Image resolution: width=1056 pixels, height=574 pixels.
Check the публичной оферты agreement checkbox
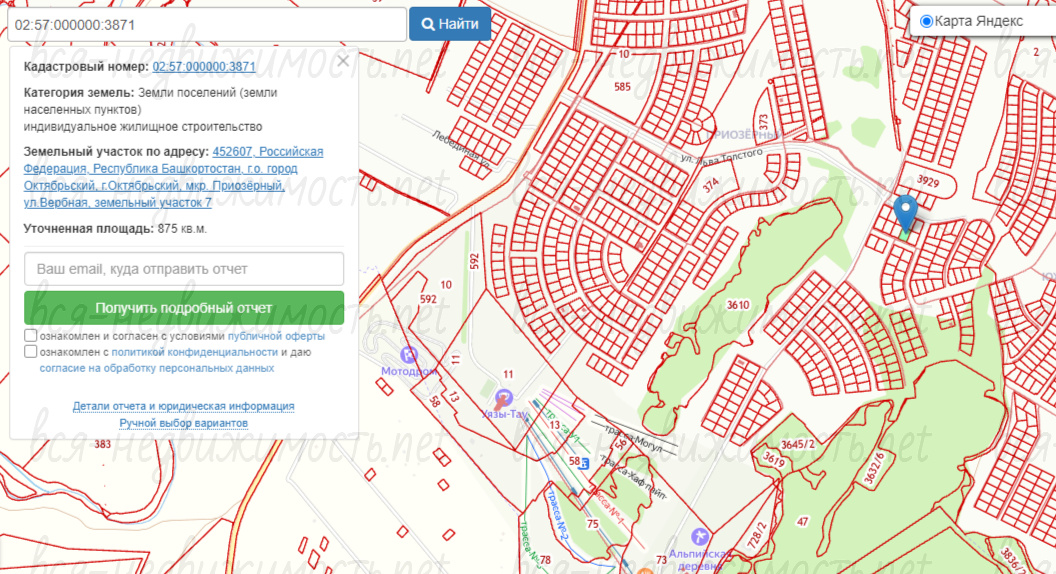point(31,336)
